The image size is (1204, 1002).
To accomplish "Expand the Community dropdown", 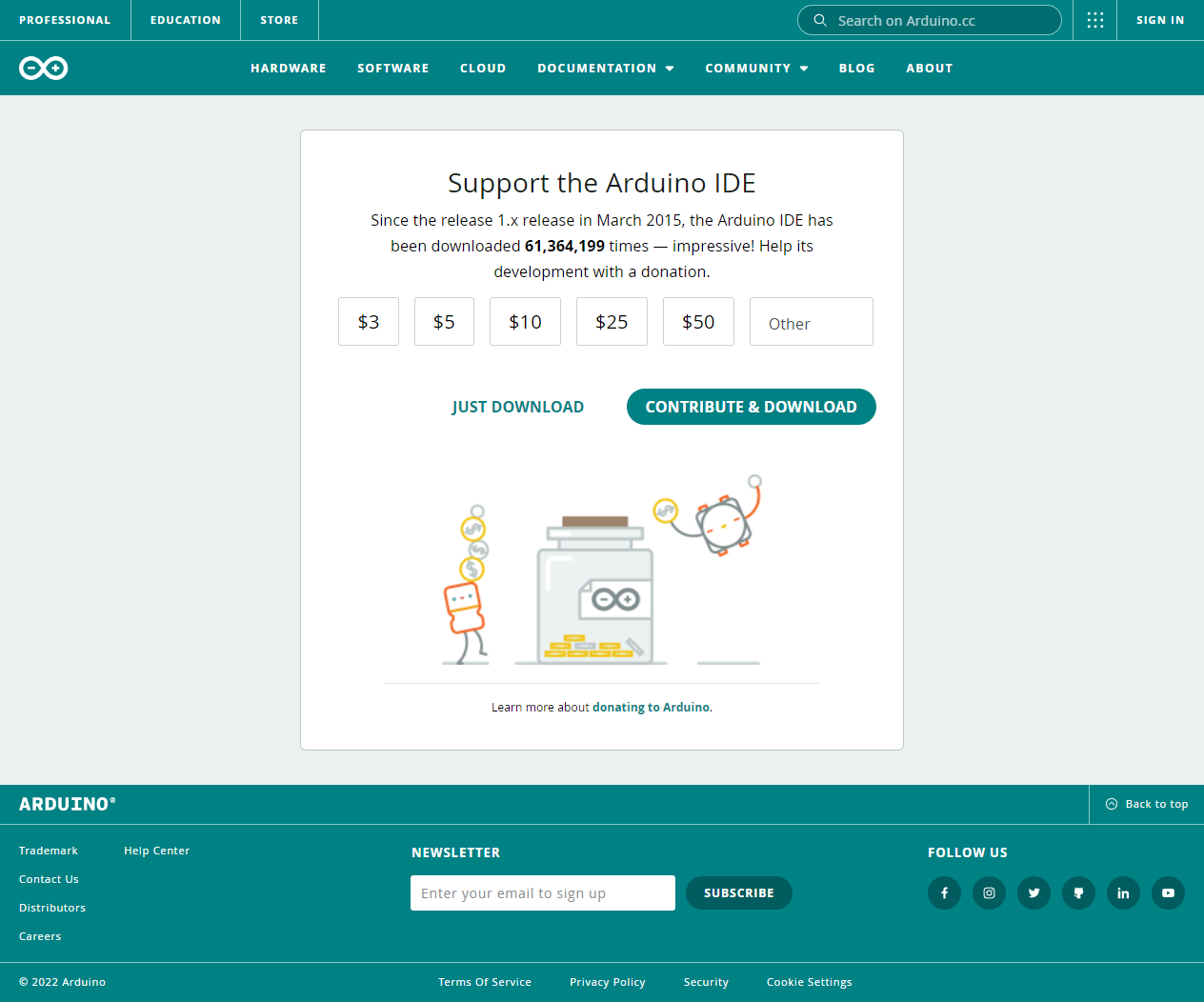I will [756, 68].
